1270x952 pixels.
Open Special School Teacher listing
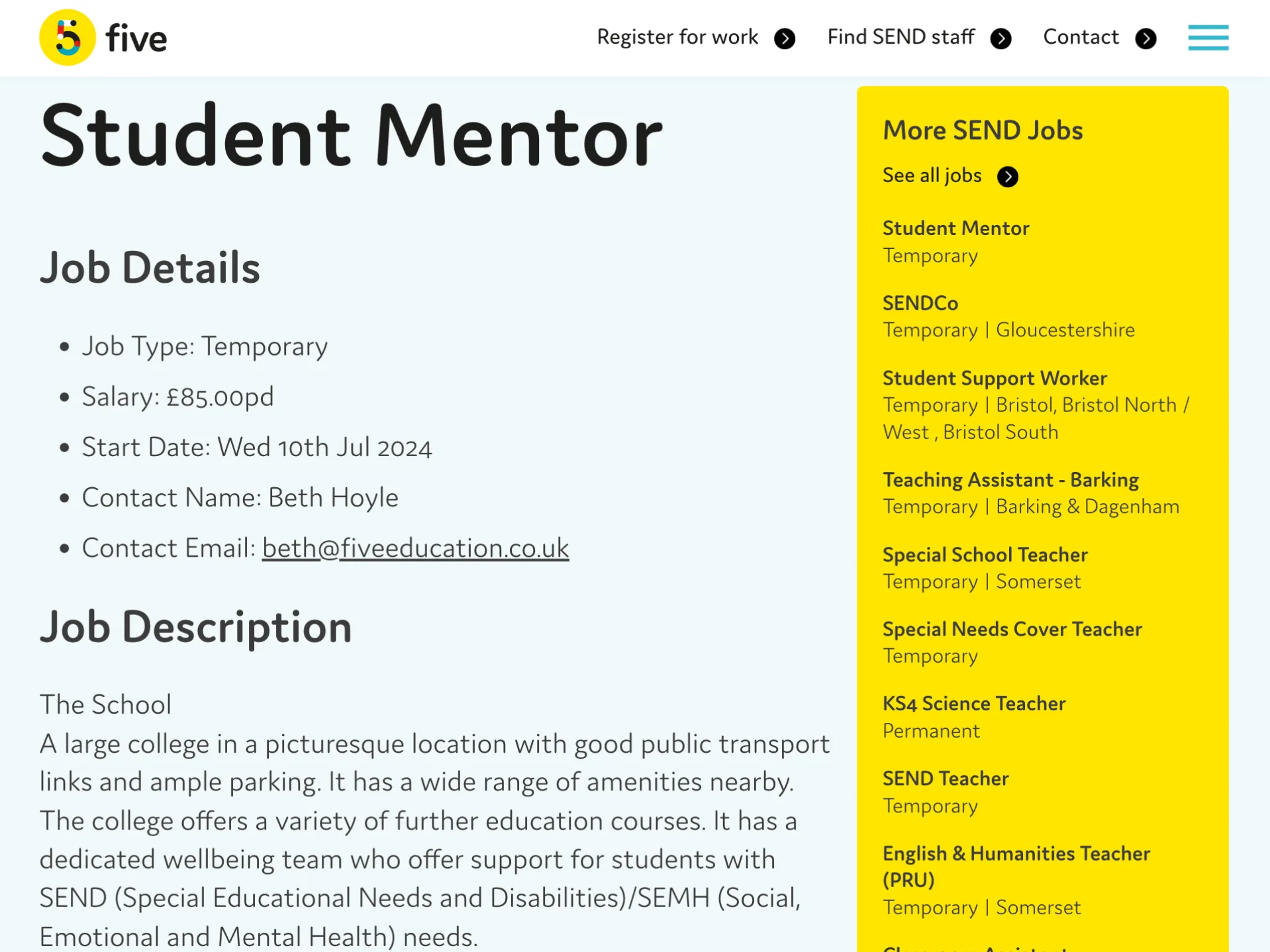[x=985, y=555]
